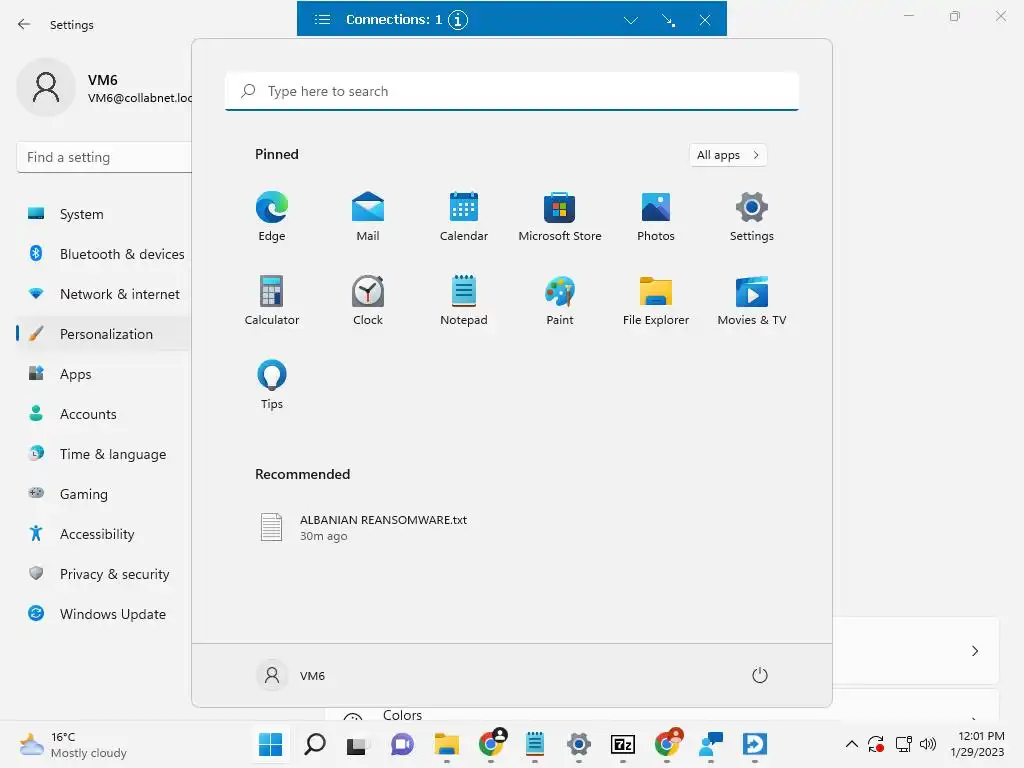Screen dimensions: 1024x768
Task: Open Notepad on the taskbar
Action: click(535, 744)
